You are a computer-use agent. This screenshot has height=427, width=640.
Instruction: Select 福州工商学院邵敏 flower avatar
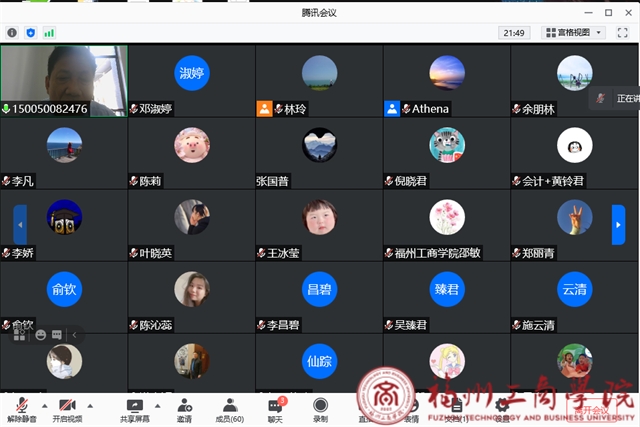[x=447, y=217]
